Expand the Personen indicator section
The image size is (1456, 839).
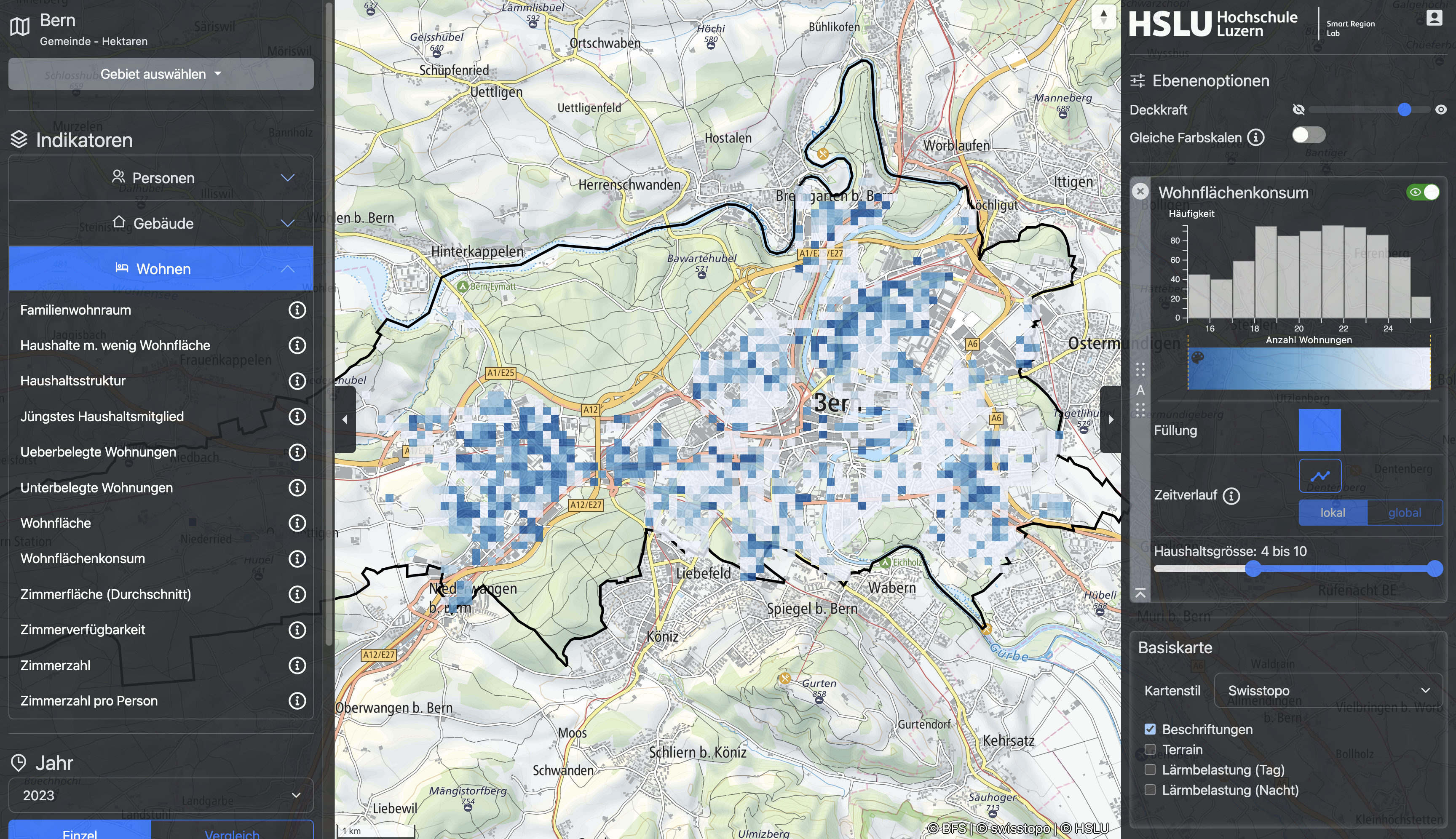tap(161, 177)
